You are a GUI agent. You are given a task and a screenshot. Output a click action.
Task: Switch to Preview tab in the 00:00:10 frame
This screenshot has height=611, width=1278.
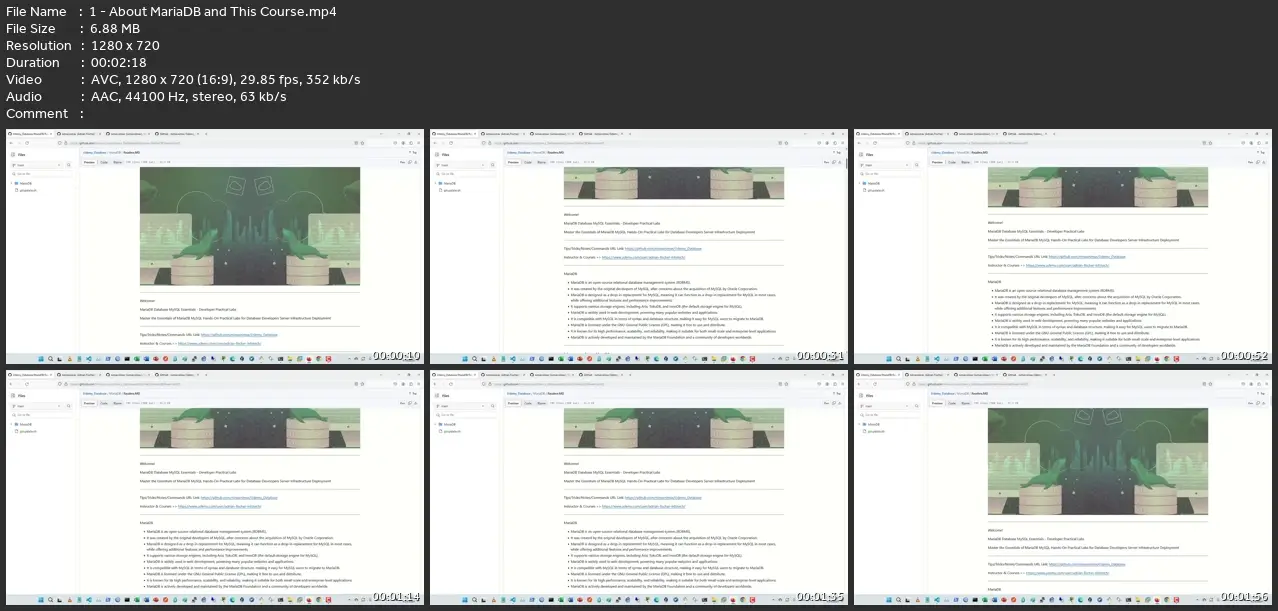tap(89, 162)
